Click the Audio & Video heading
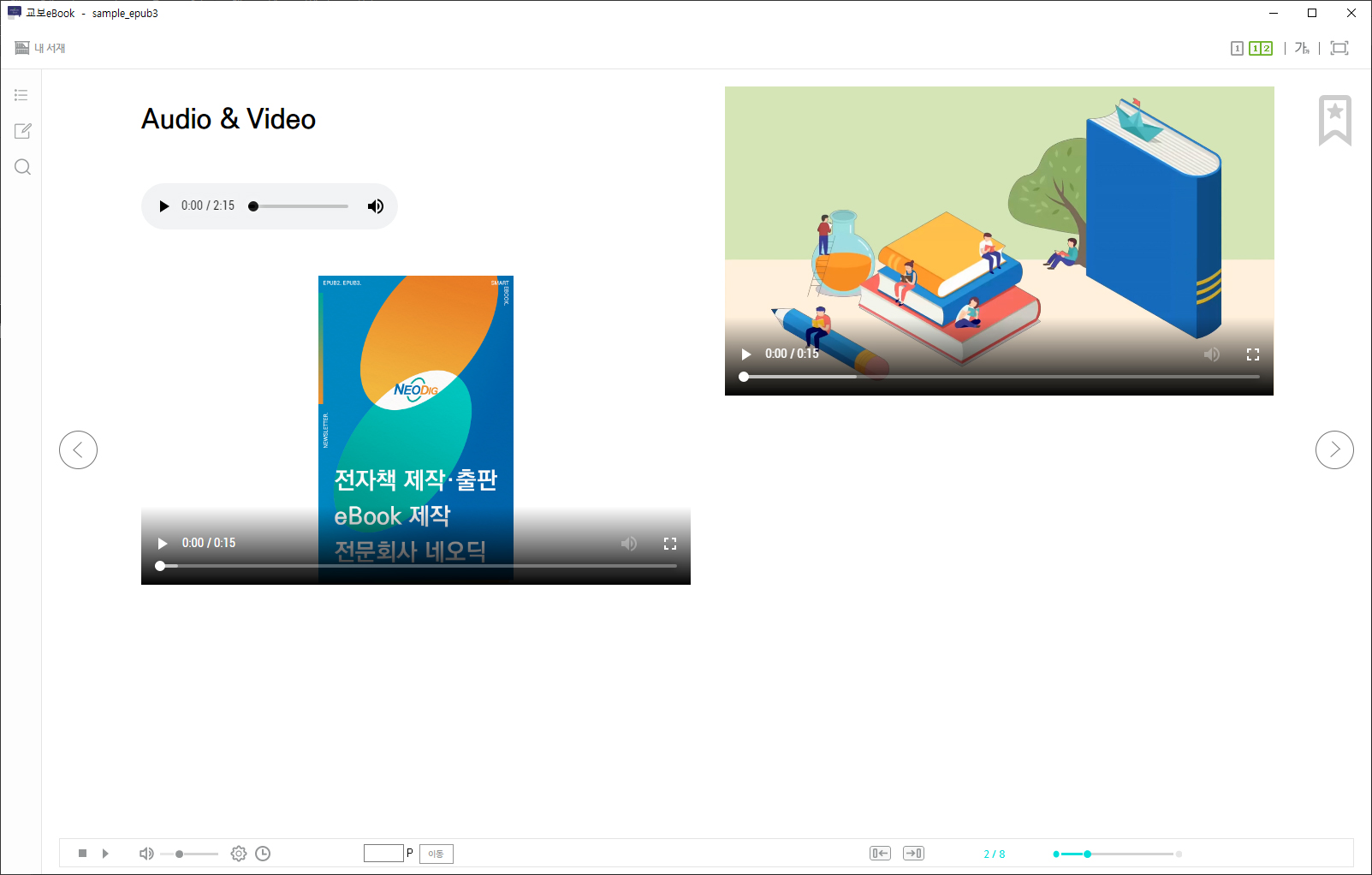 coord(229,119)
